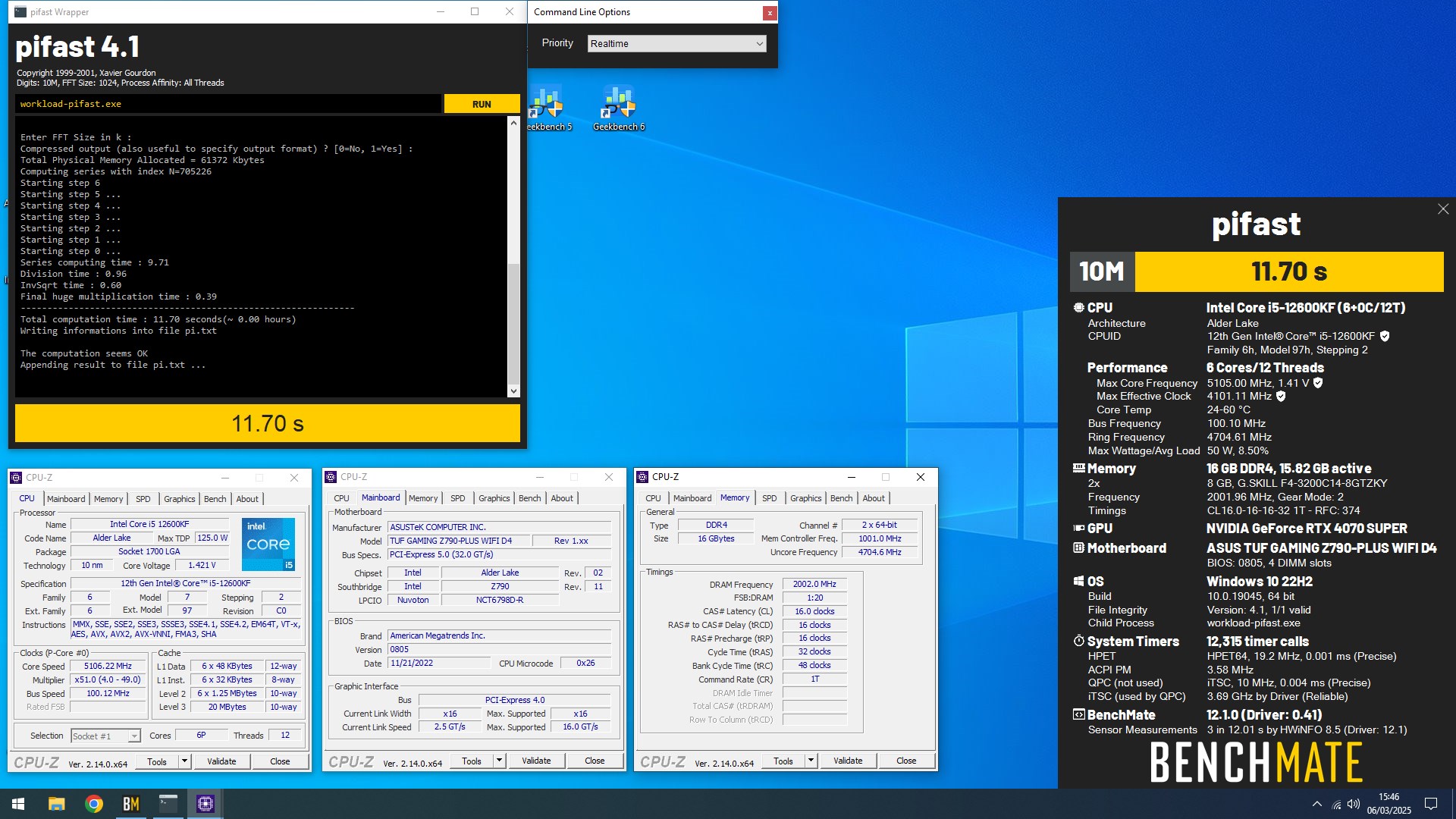
Task: Click the workload-pifast.exe command field
Action: click(x=228, y=104)
